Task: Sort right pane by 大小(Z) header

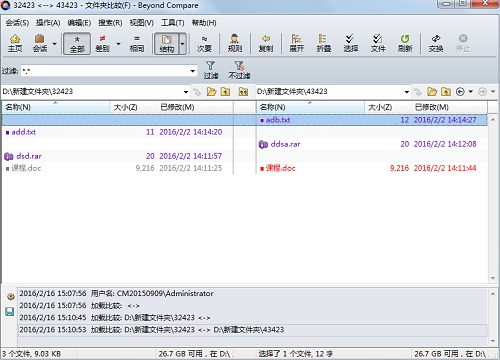Action: pos(388,107)
